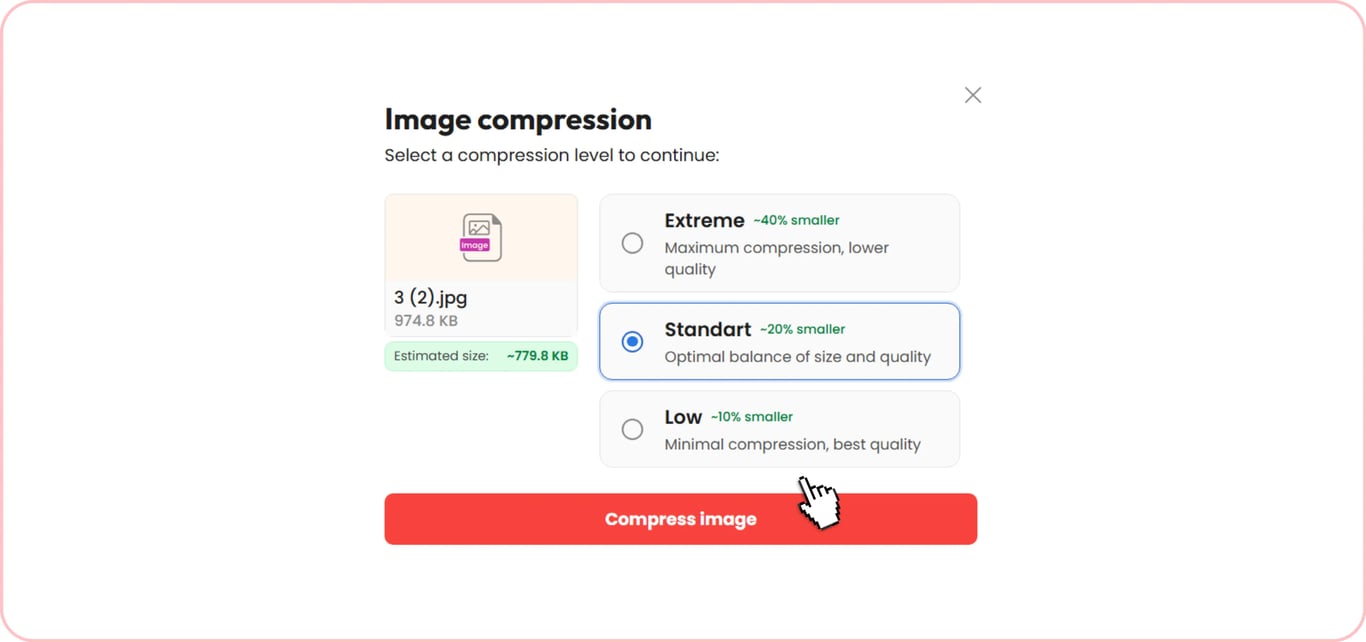Viewport: 1366px width, 642px height.
Task: Click the 974.8 KB file size text
Action: point(426,321)
